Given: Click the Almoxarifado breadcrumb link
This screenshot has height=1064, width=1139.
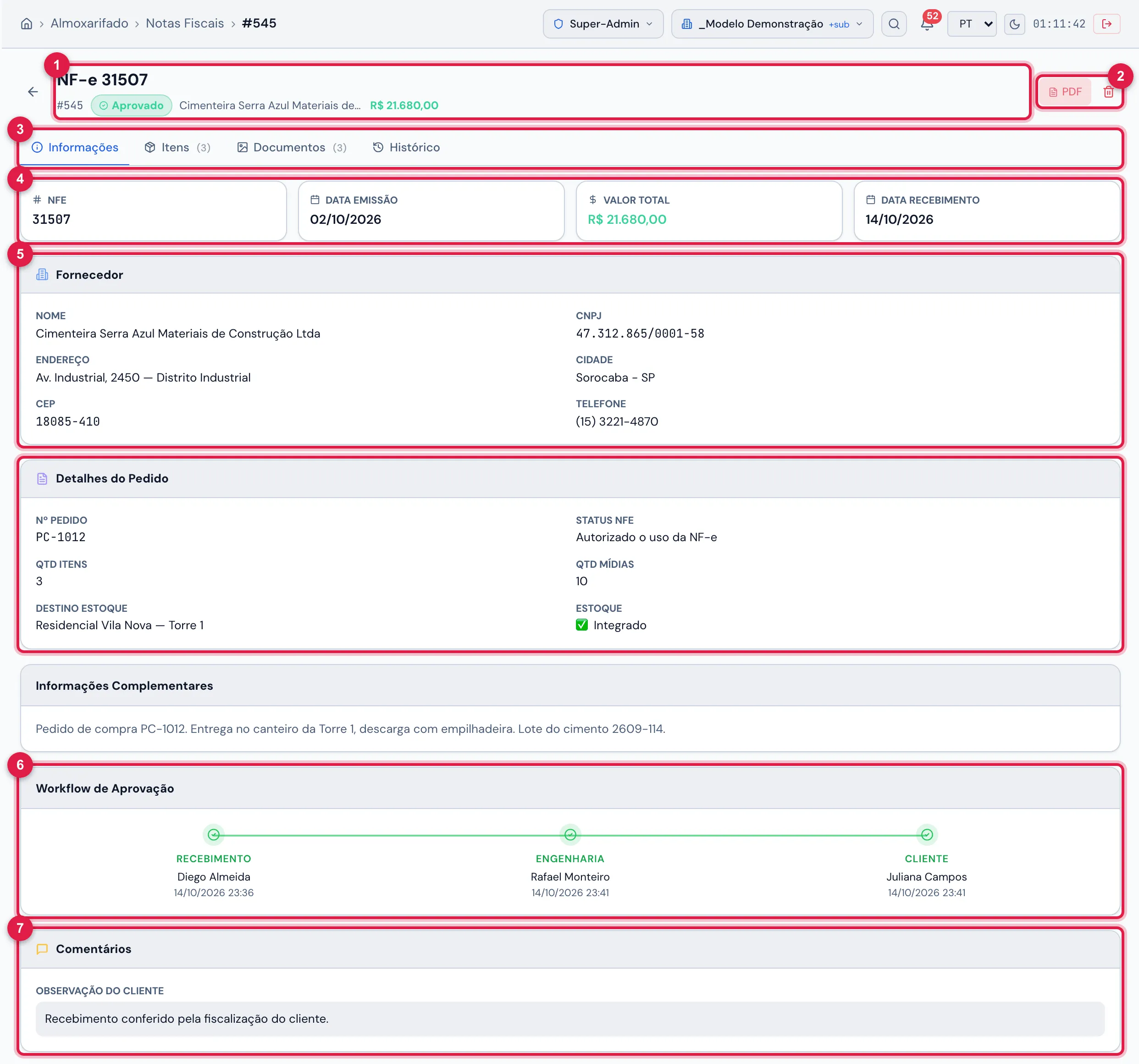Looking at the screenshot, I should pyautogui.click(x=89, y=23).
